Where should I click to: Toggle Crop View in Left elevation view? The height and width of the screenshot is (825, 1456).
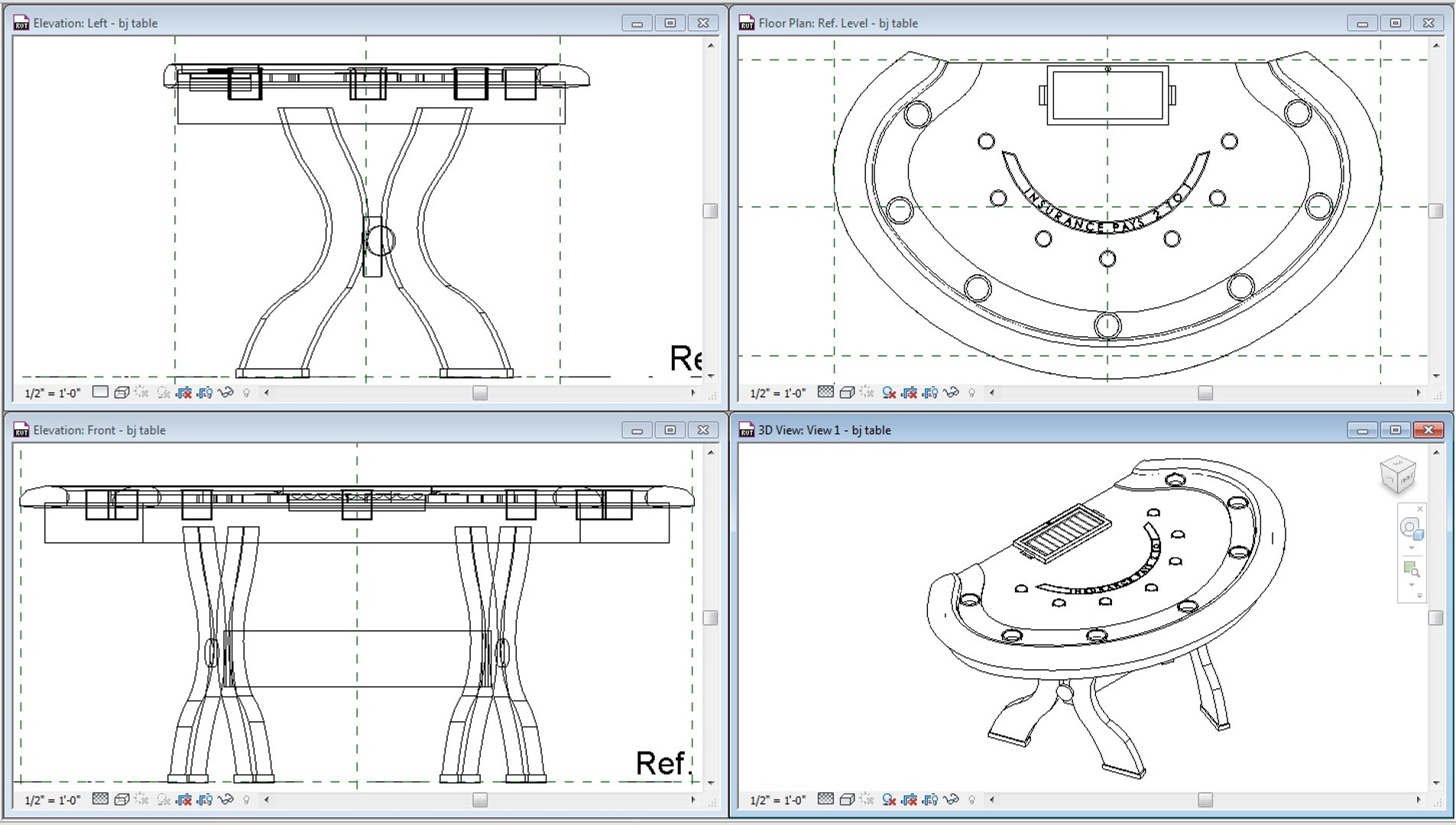point(184,393)
